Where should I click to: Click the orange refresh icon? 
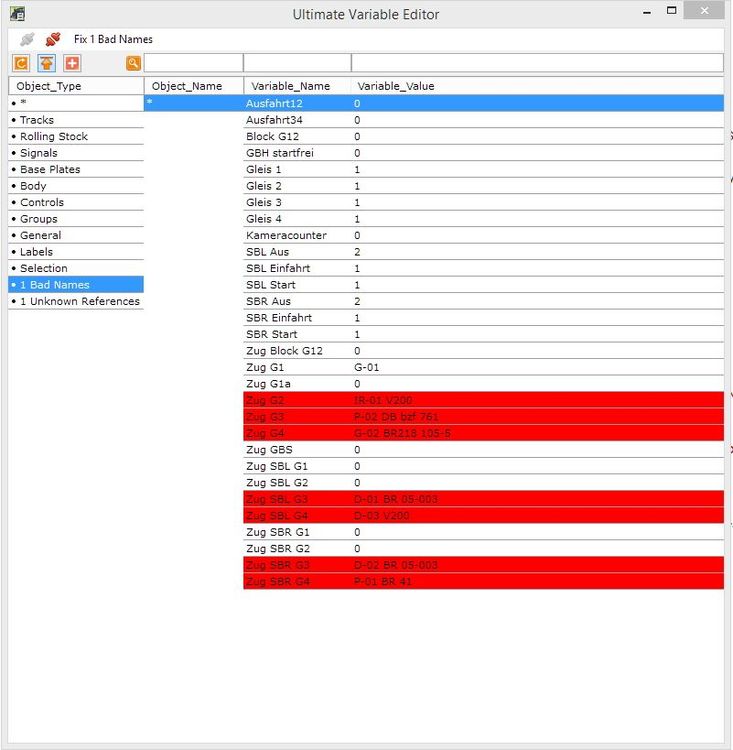21,63
